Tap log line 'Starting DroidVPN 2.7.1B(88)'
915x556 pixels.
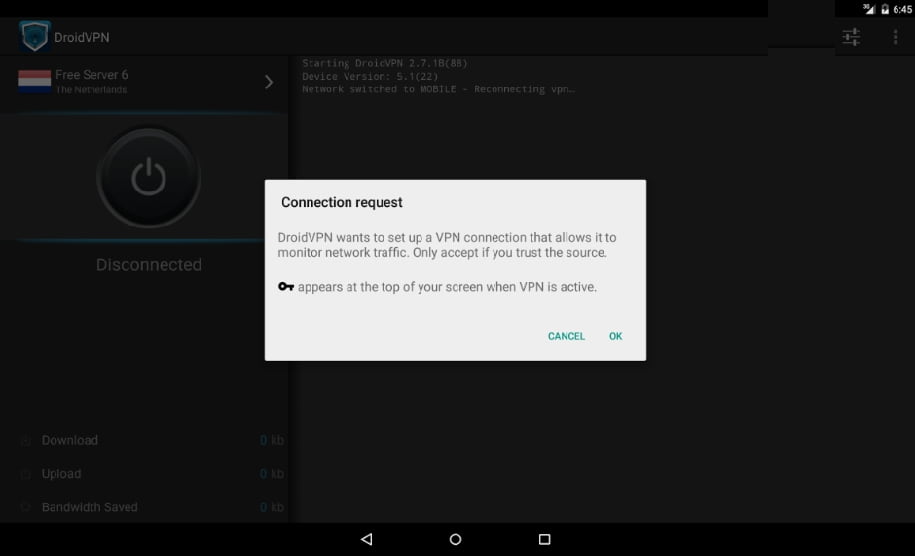tap(385, 63)
